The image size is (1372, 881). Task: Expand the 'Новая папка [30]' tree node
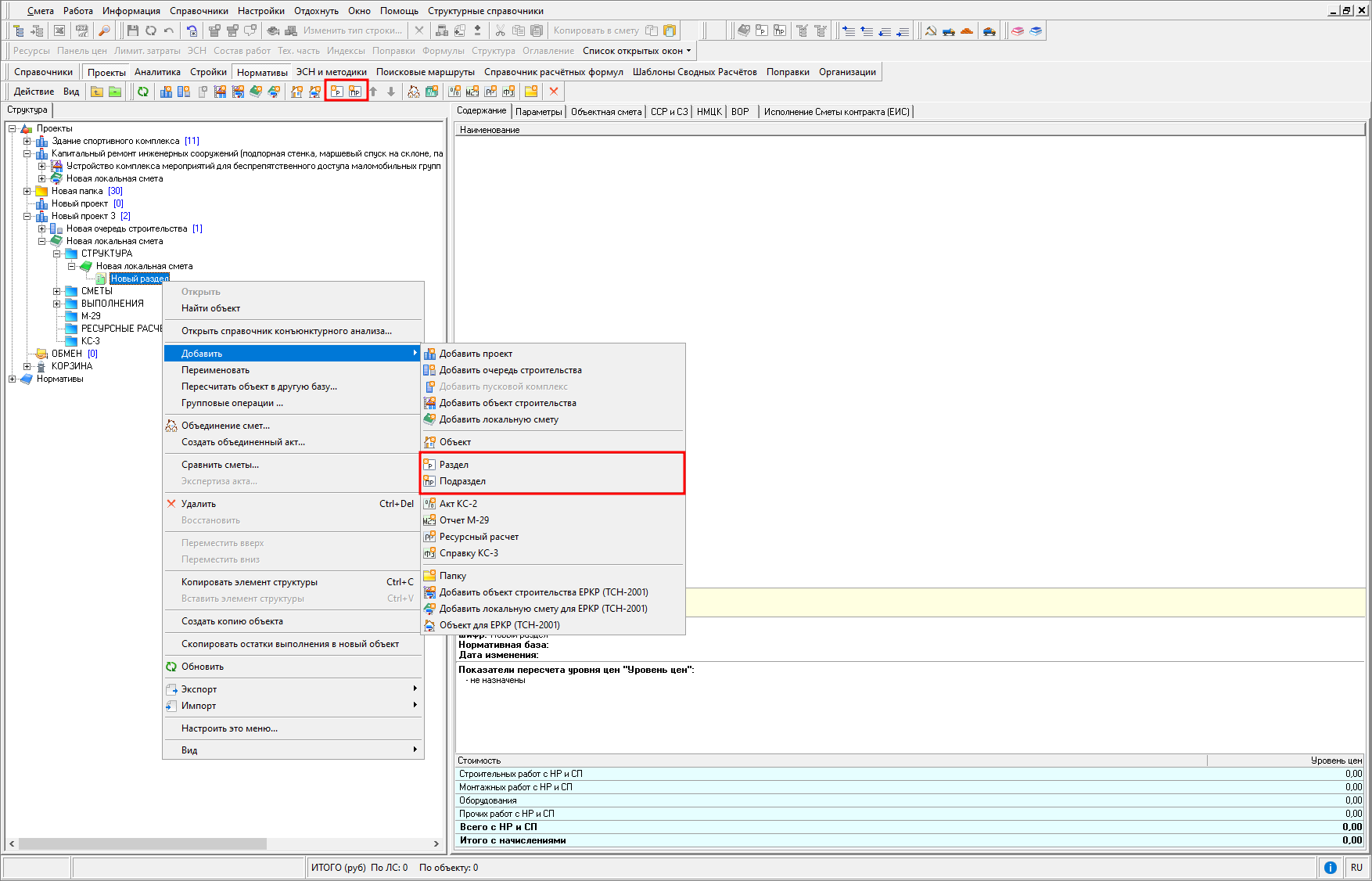click(27, 191)
